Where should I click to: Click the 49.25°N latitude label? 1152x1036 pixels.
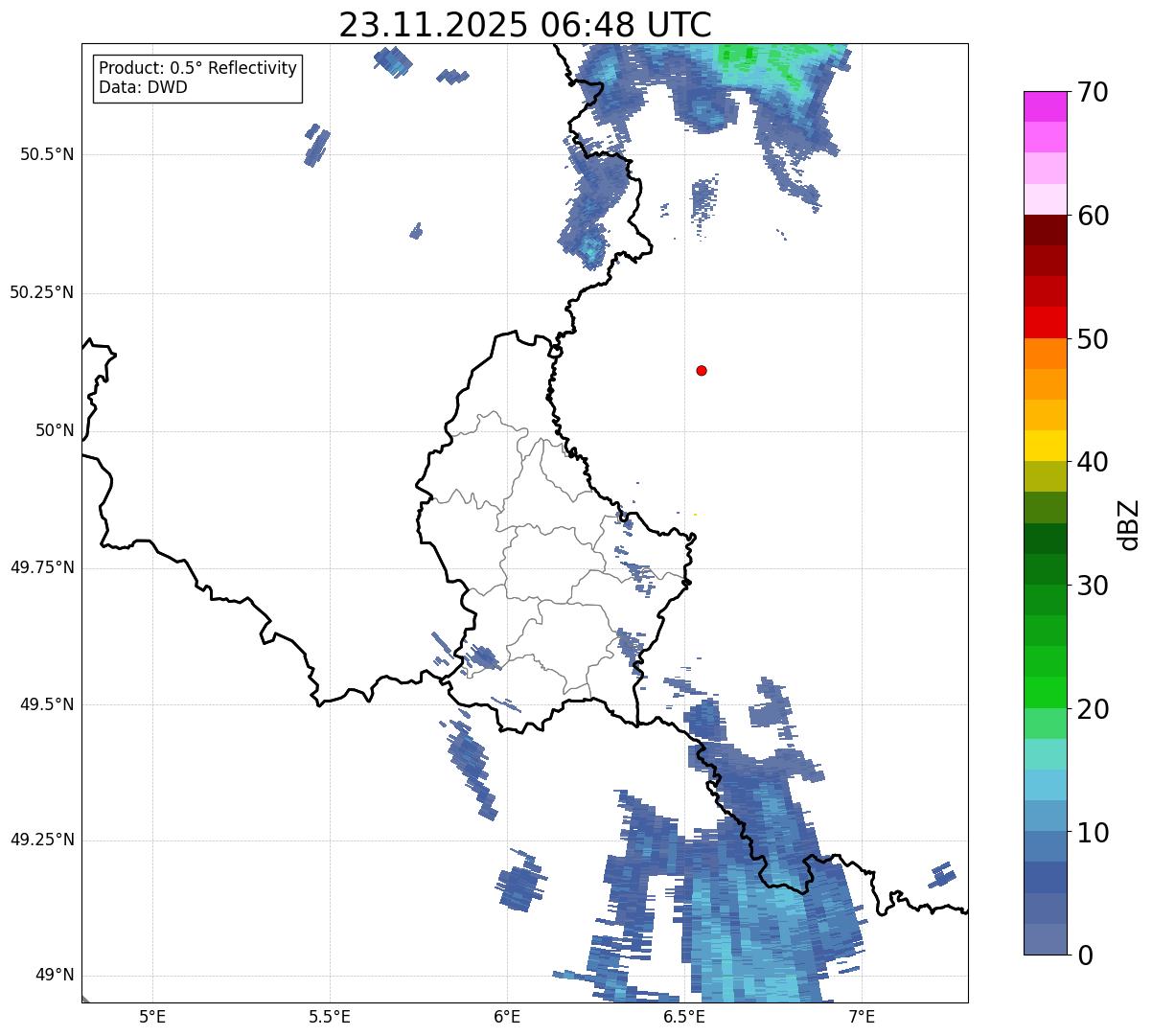coord(41,840)
